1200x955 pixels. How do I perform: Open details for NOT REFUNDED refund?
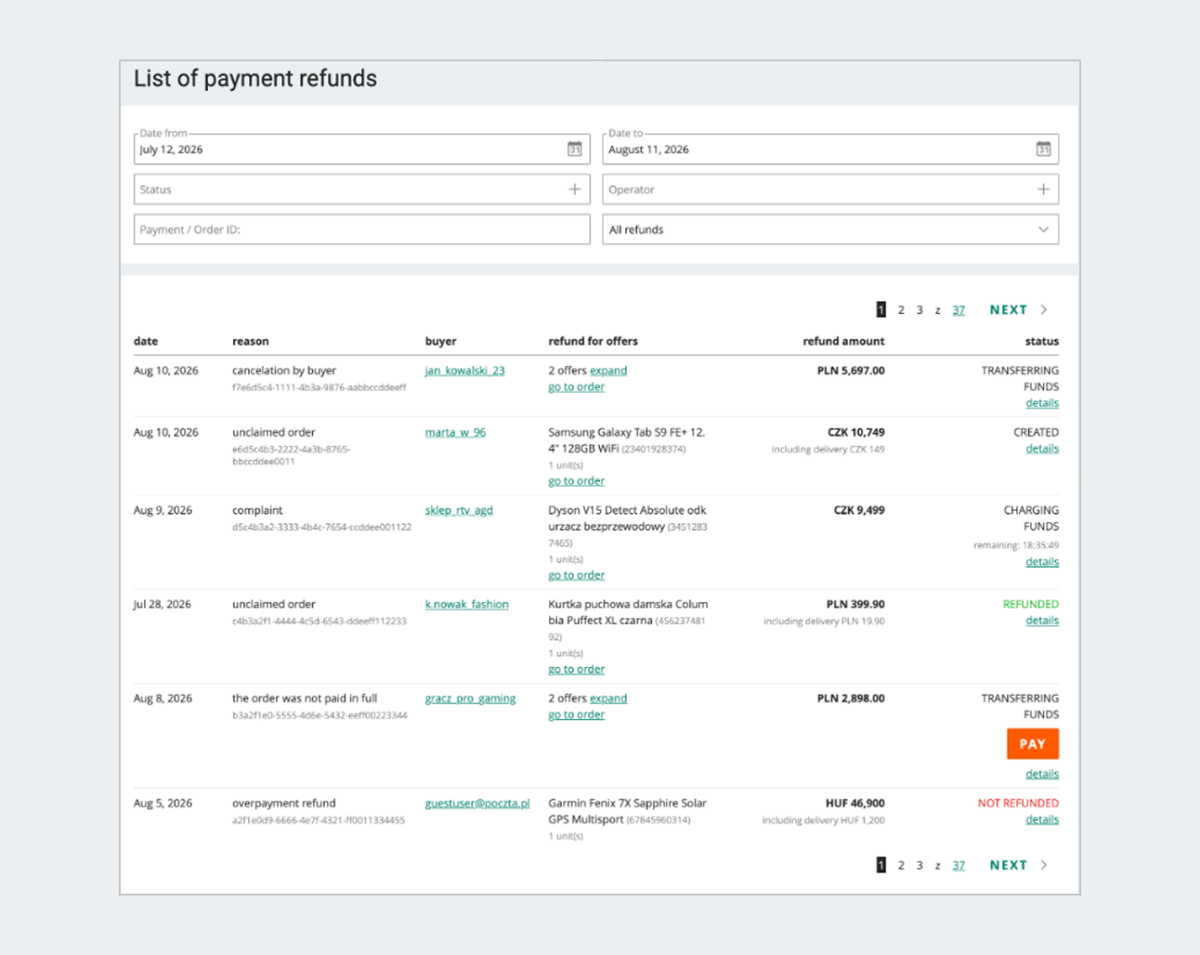point(1042,820)
